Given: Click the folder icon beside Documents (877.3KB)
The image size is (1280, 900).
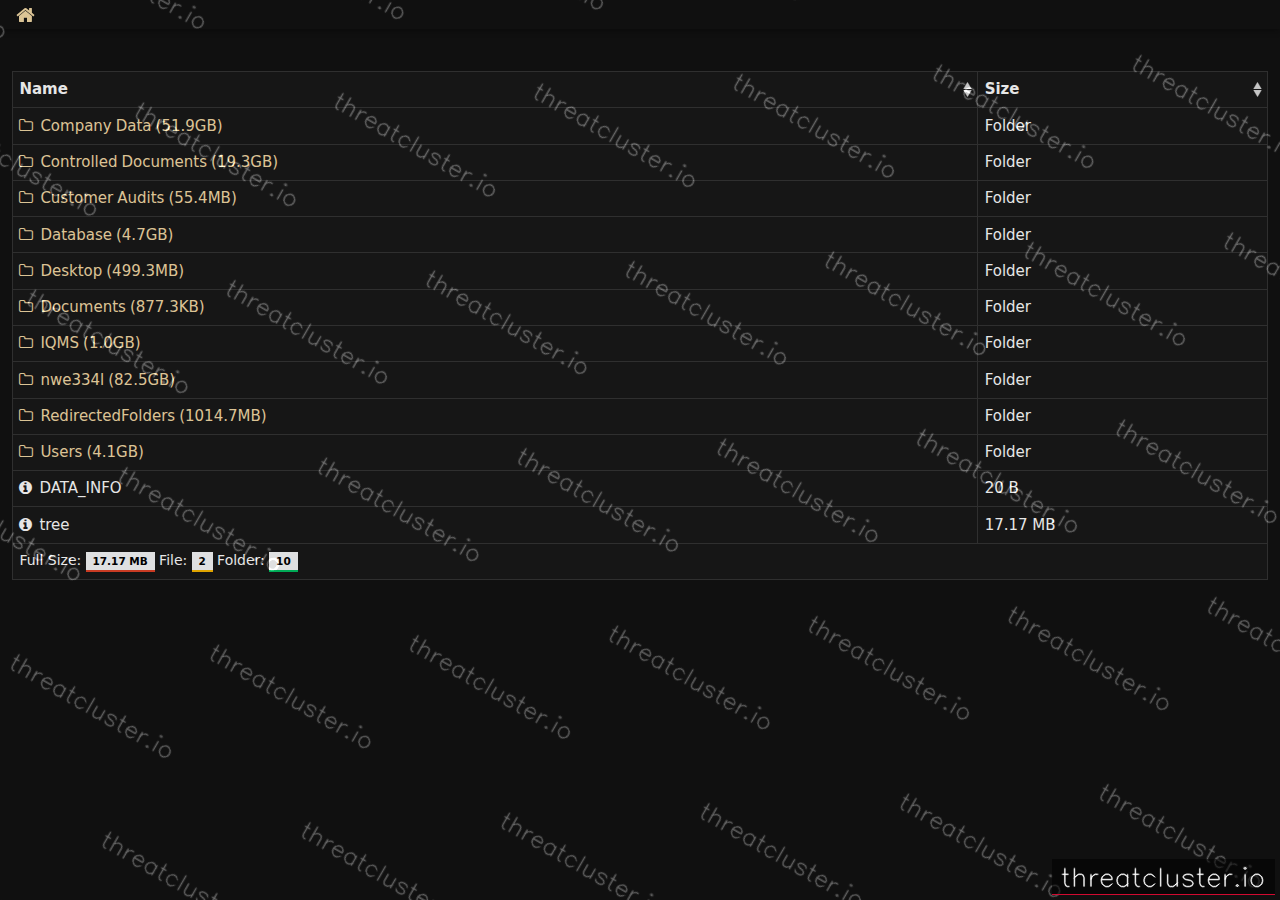Looking at the screenshot, I should 26,307.
